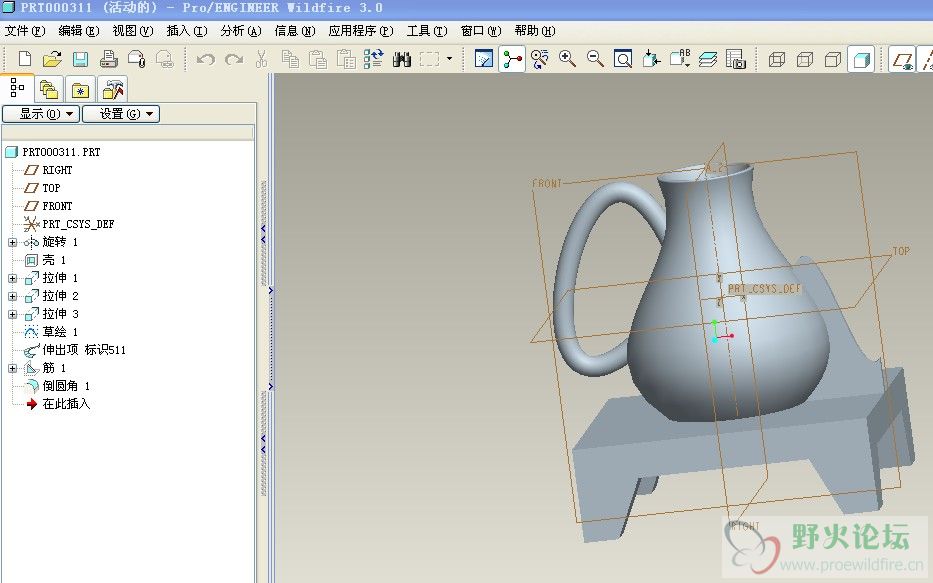Open the 显示 dropdown in the model tree
This screenshot has width=933, height=583.
pyautogui.click(x=41, y=114)
